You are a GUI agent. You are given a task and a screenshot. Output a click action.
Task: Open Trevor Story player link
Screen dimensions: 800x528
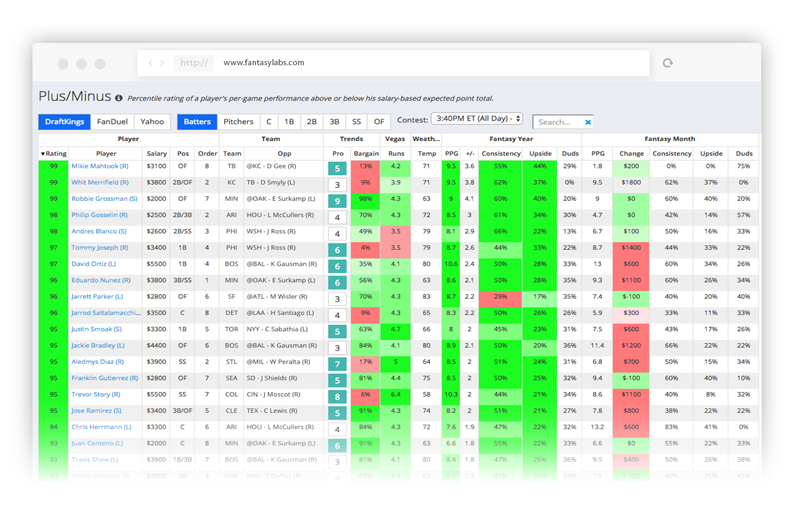click(x=95, y=395)
